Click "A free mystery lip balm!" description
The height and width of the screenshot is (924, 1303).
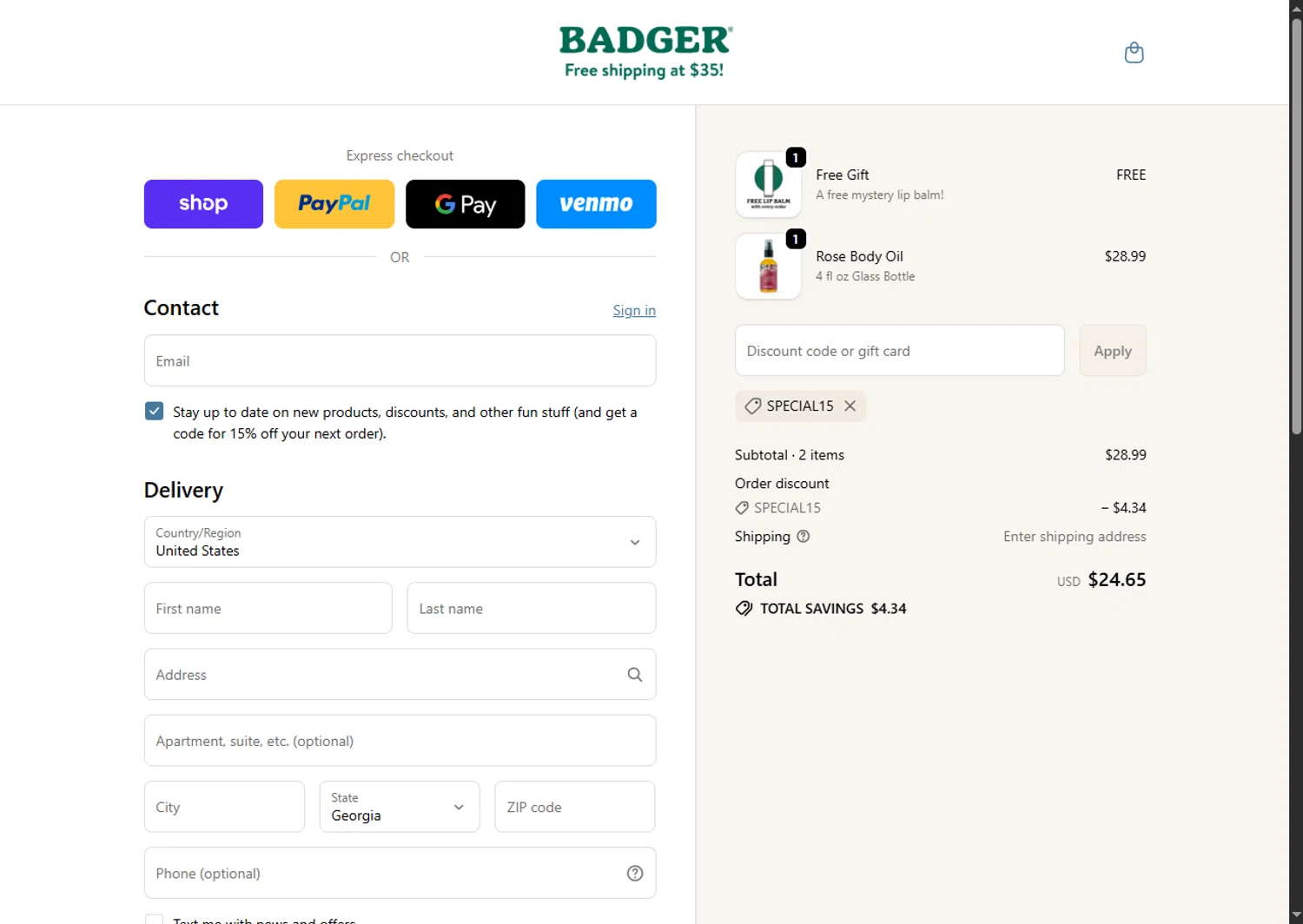(x=879, y=195)
